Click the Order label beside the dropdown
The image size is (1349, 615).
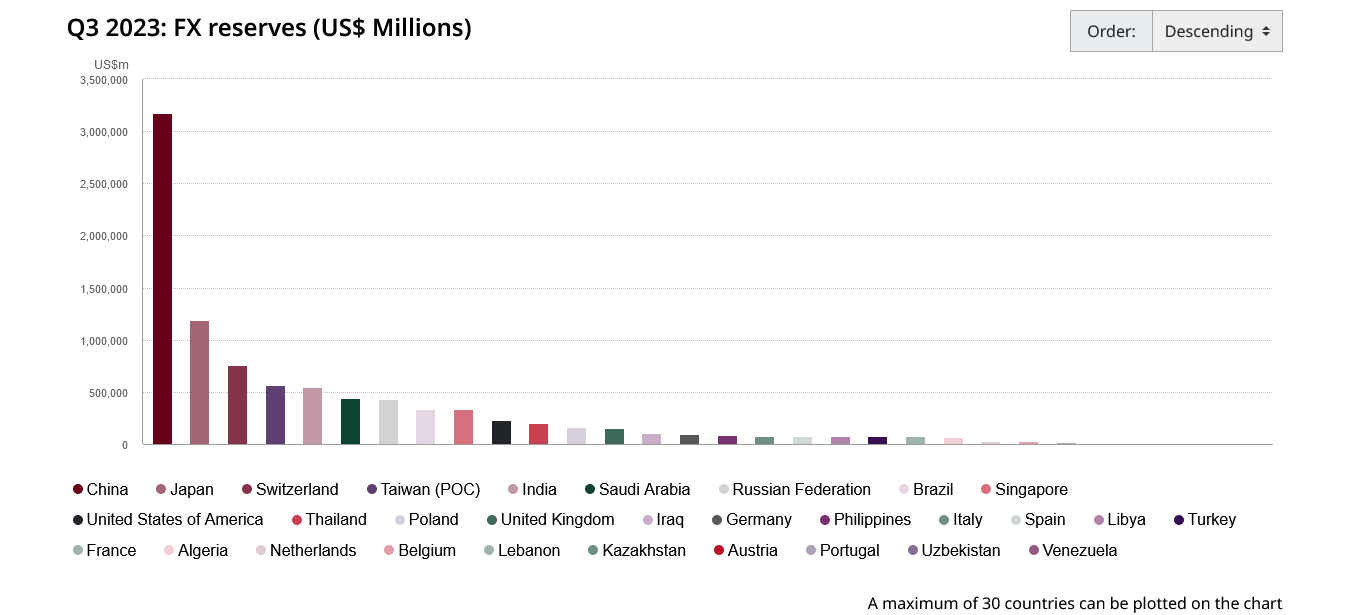1111,31
